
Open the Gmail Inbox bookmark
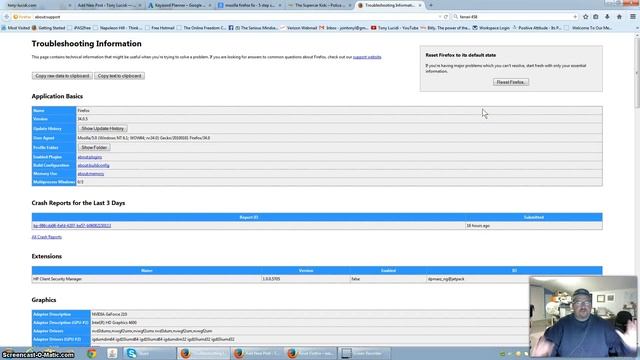coord(343,28)
